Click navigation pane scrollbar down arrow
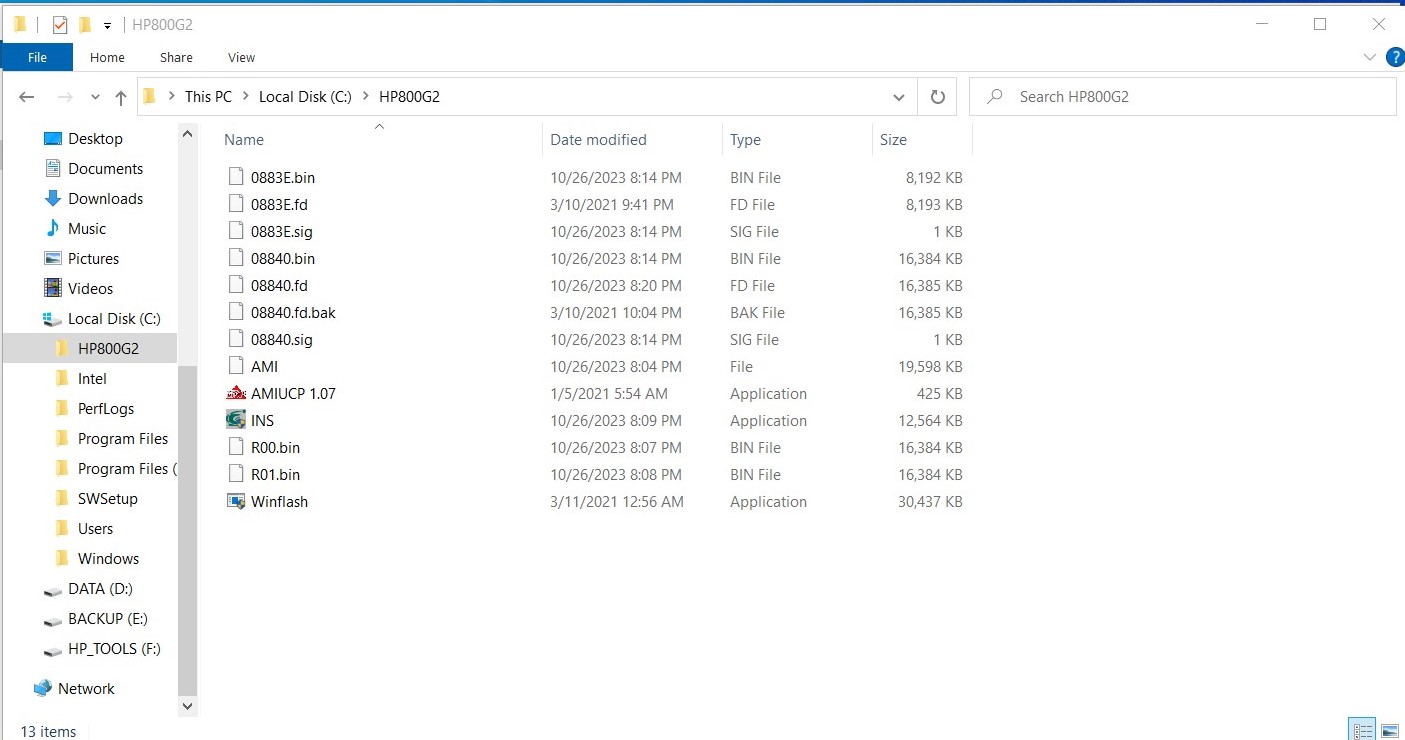Image resolution: width=1405 pixels, height=740 pixels. [x=188, y=706]
